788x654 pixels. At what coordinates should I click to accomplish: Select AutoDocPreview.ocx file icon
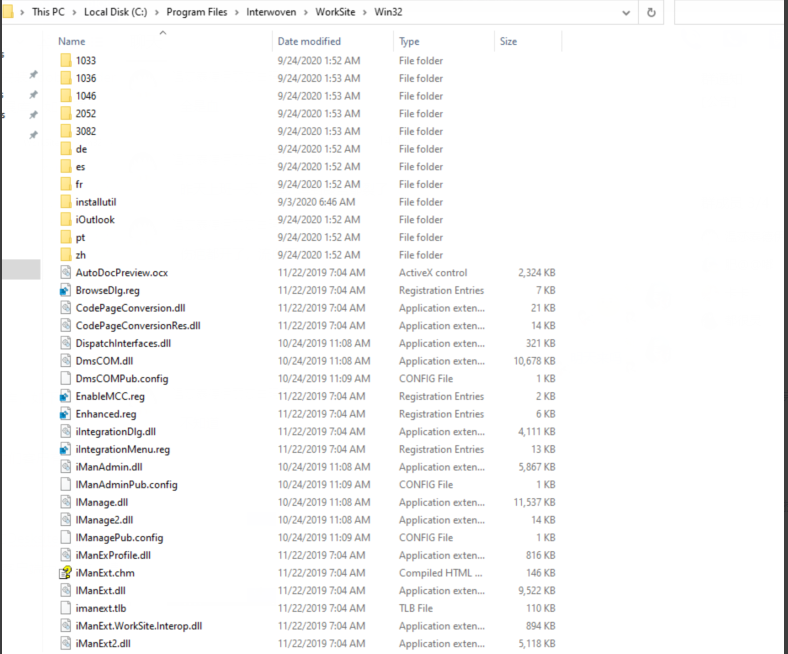[x=66, y=272]
